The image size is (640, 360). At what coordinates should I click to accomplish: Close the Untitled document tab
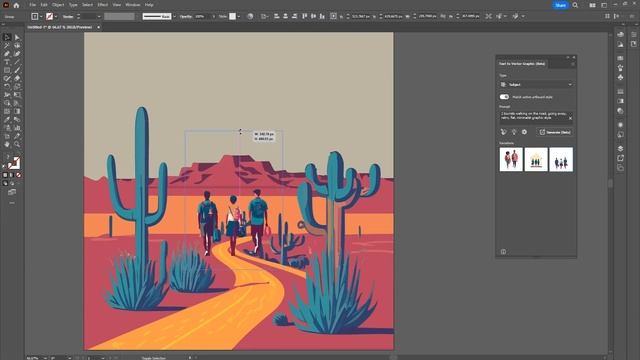point(98,27)
